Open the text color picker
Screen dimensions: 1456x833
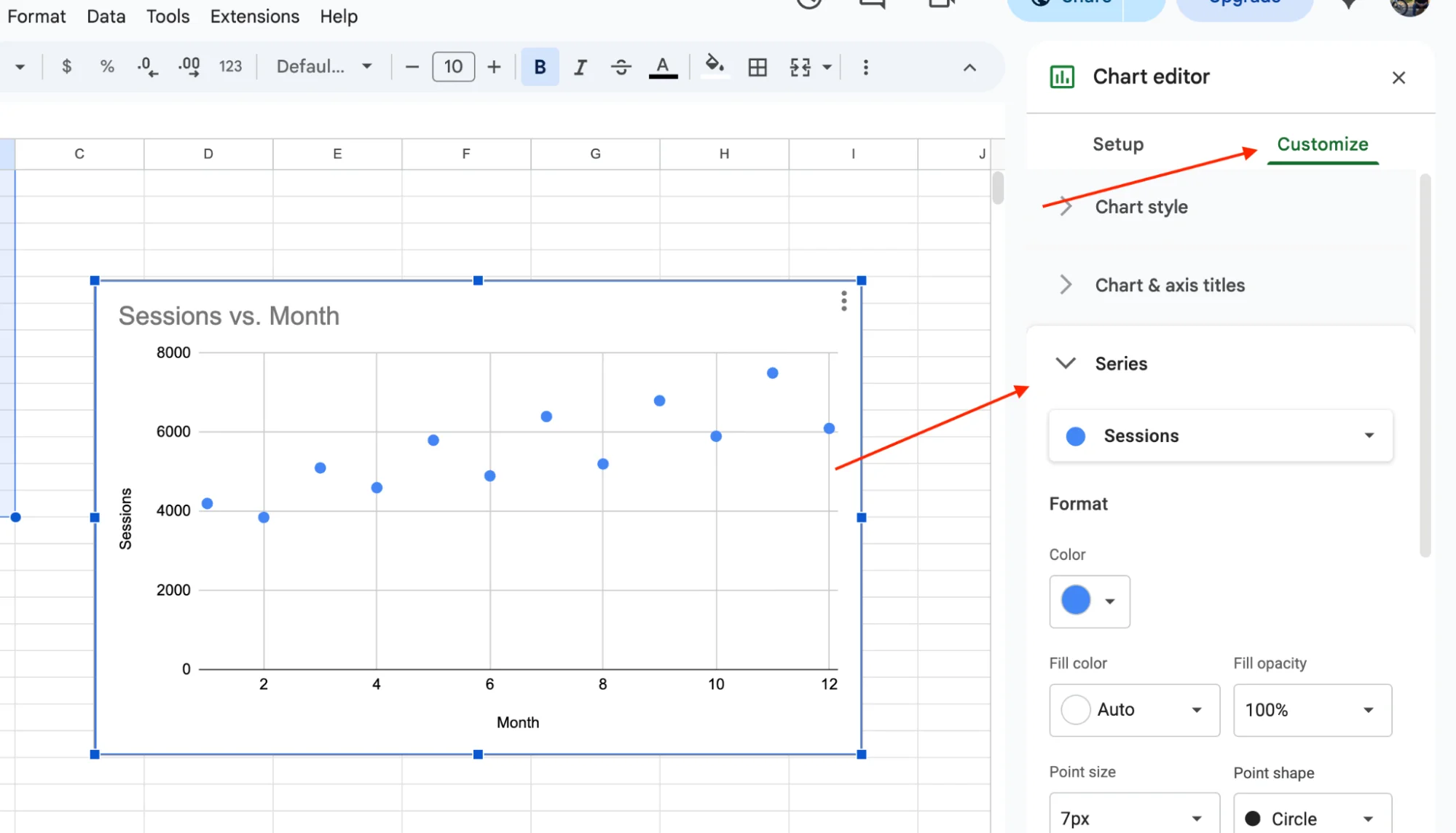click(x=662, y=66)
